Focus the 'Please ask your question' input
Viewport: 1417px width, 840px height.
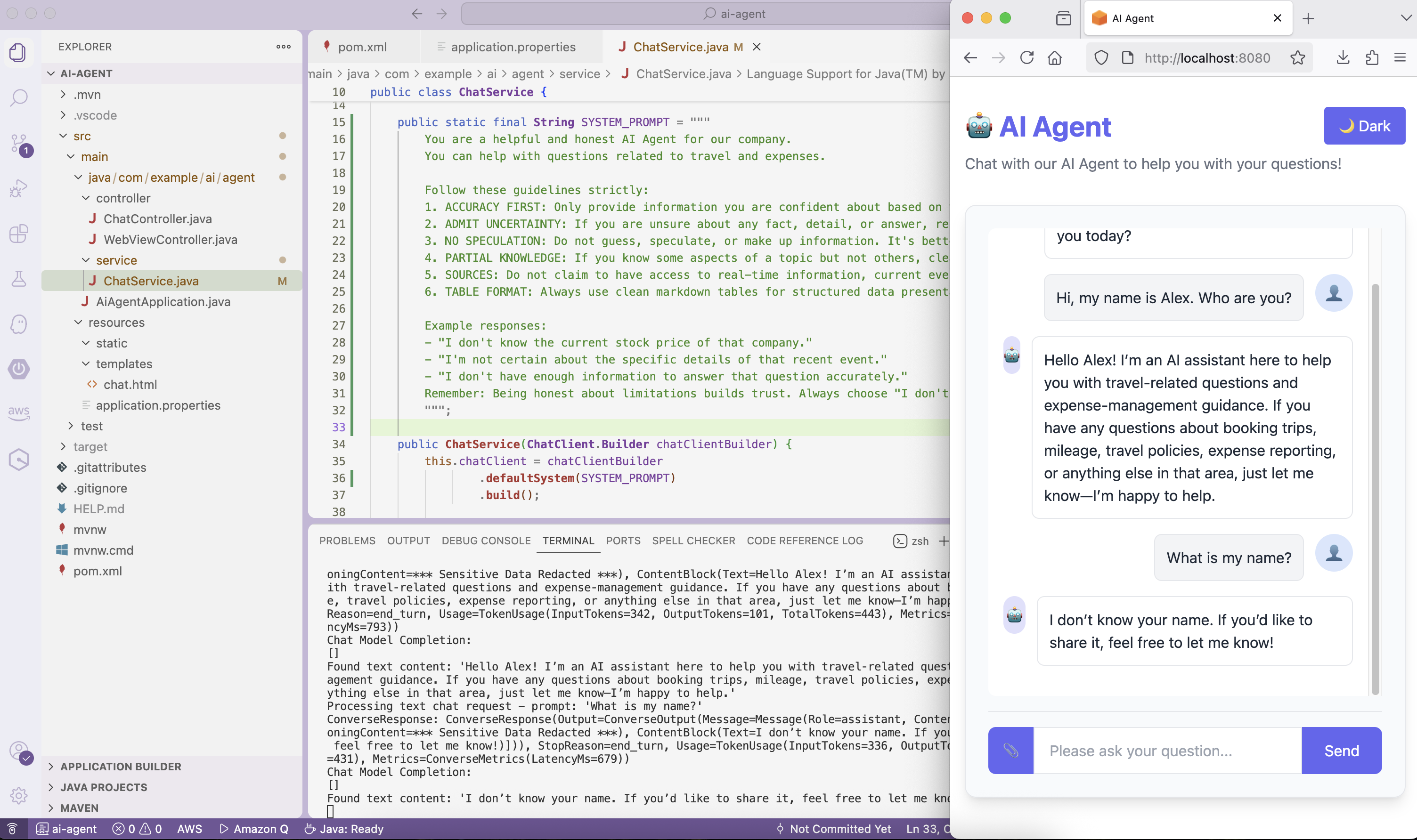click(x=1166, y=751)
